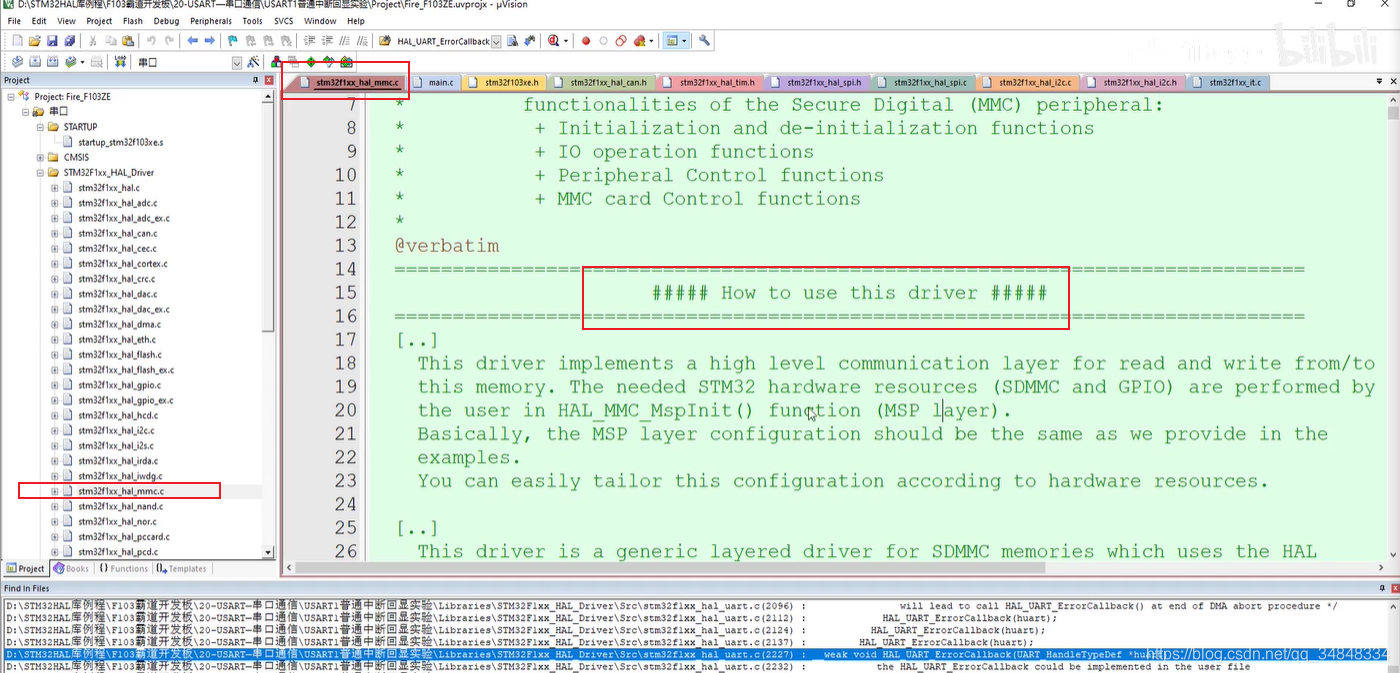Select Find in Files result line (2227)
This screenshot has height=673, width=1400.
pos(696,654)
